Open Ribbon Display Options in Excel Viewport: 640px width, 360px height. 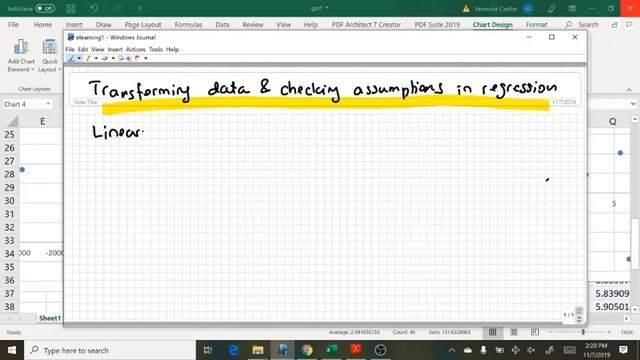pyautogui.click(x=572, y=9)
